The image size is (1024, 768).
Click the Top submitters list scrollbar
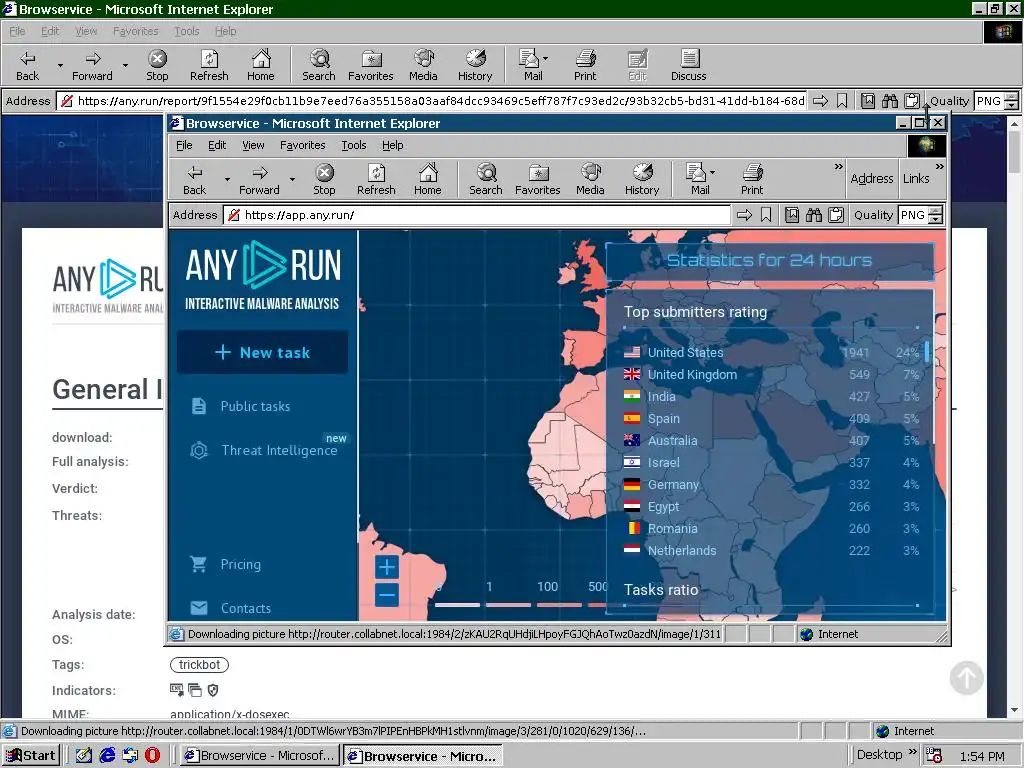(x=927, y=351)
